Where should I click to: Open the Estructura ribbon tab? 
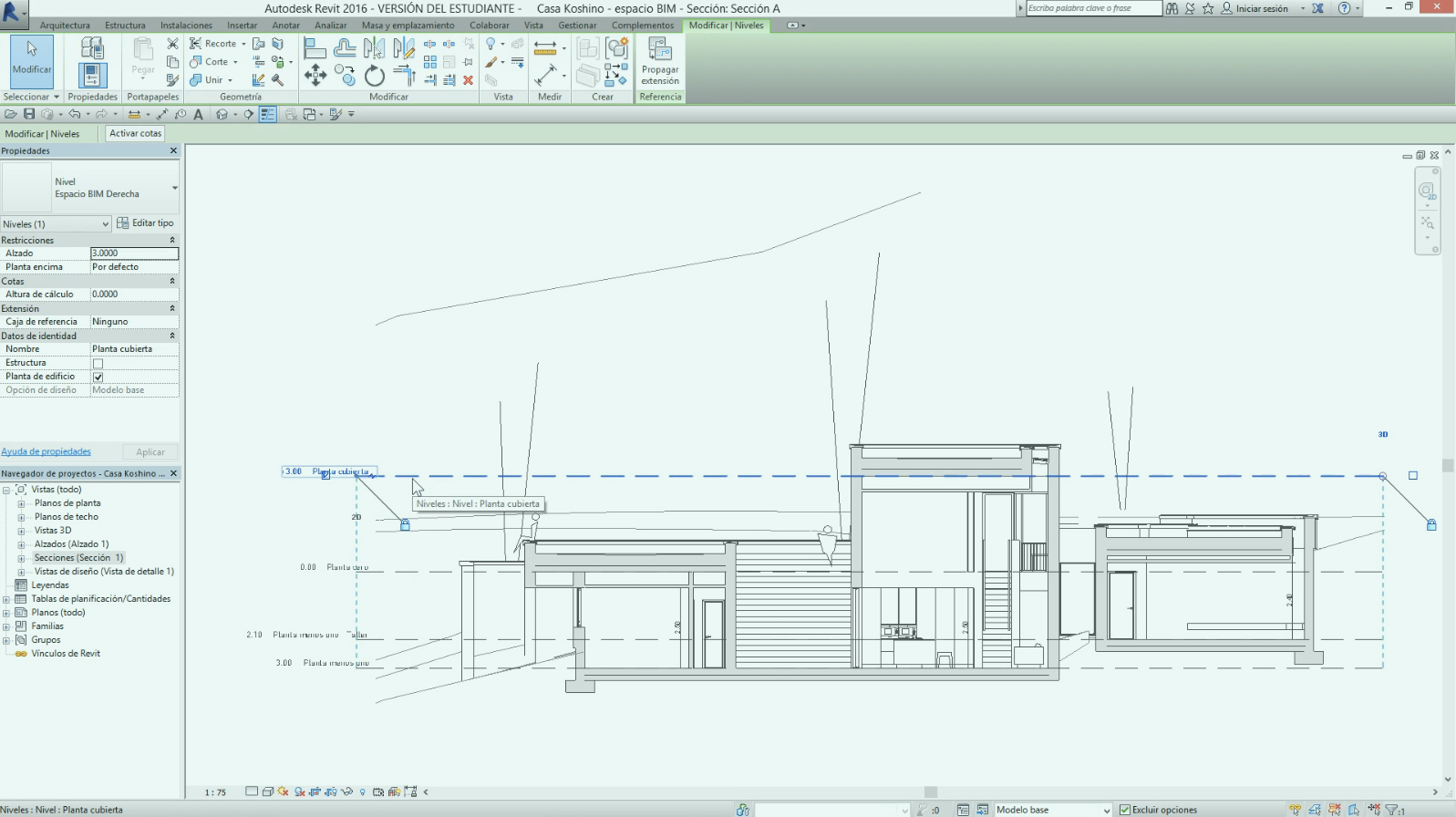coord(125,26)
